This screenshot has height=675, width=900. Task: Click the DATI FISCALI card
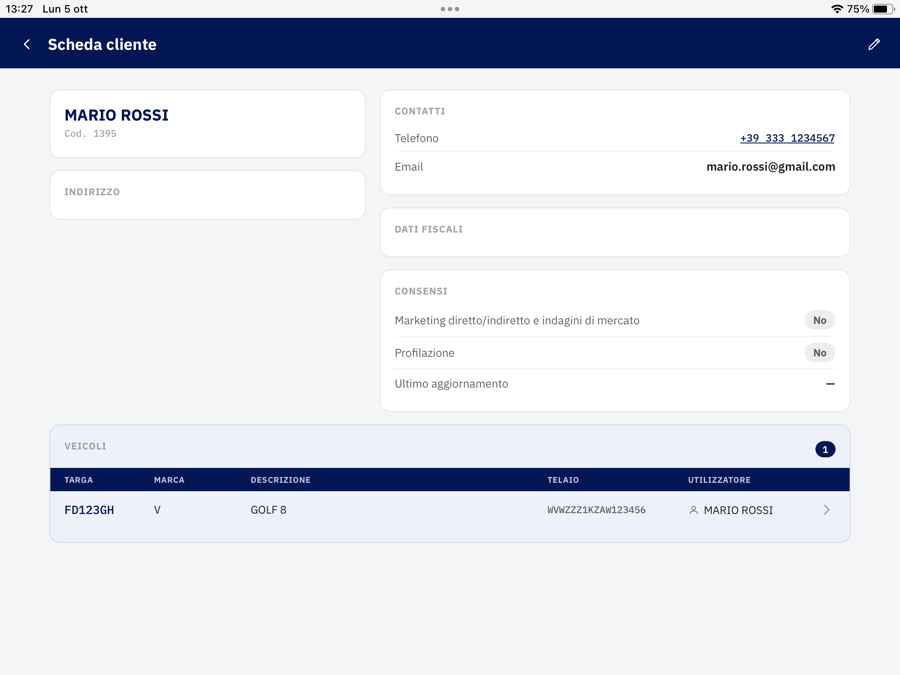(615, 232)
